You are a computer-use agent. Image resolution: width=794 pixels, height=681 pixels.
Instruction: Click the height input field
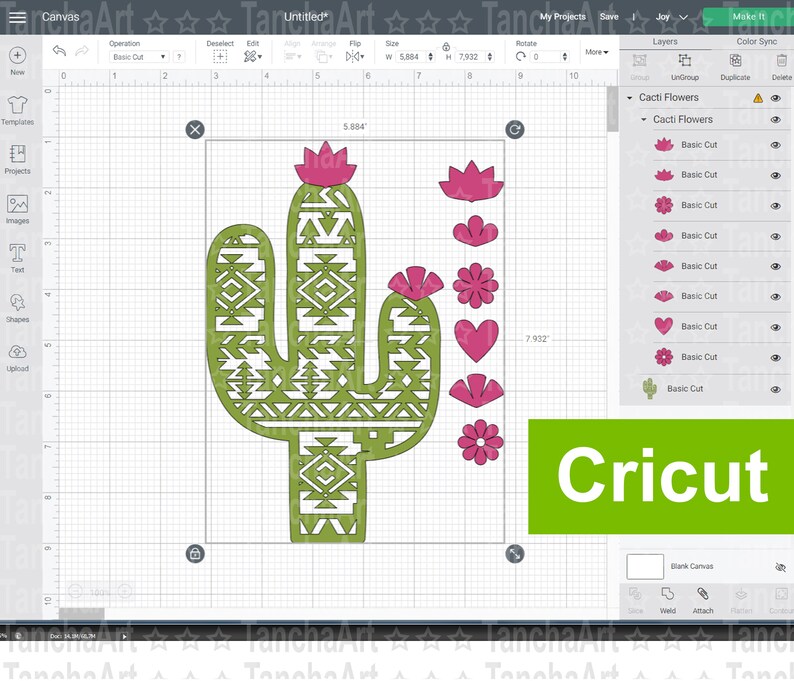click(470, 57)
